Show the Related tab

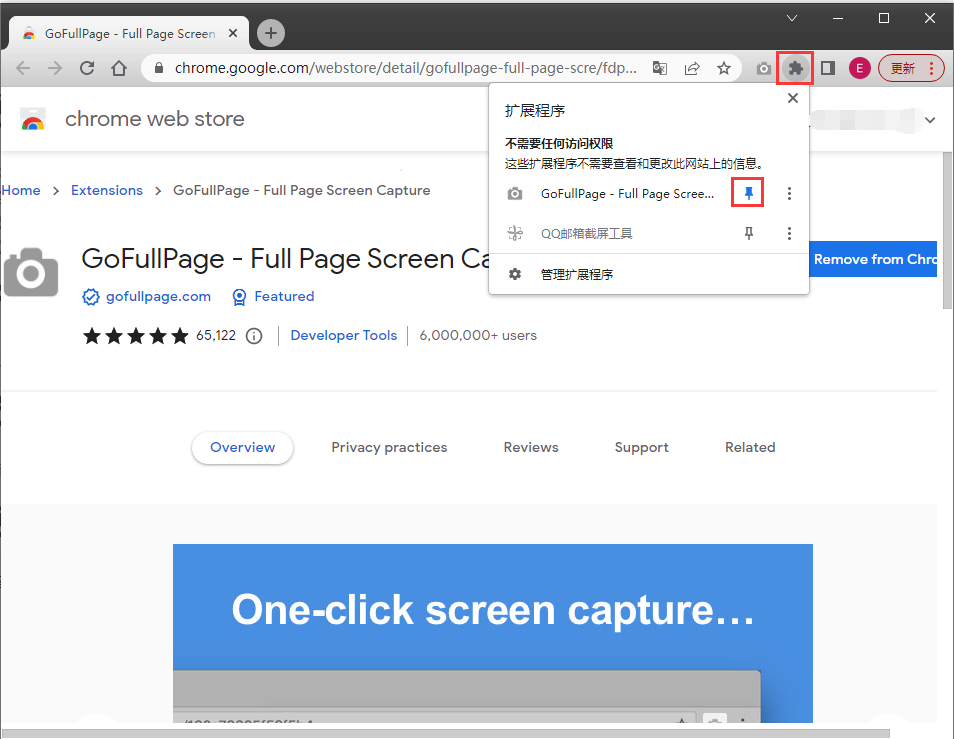(750, 448)
